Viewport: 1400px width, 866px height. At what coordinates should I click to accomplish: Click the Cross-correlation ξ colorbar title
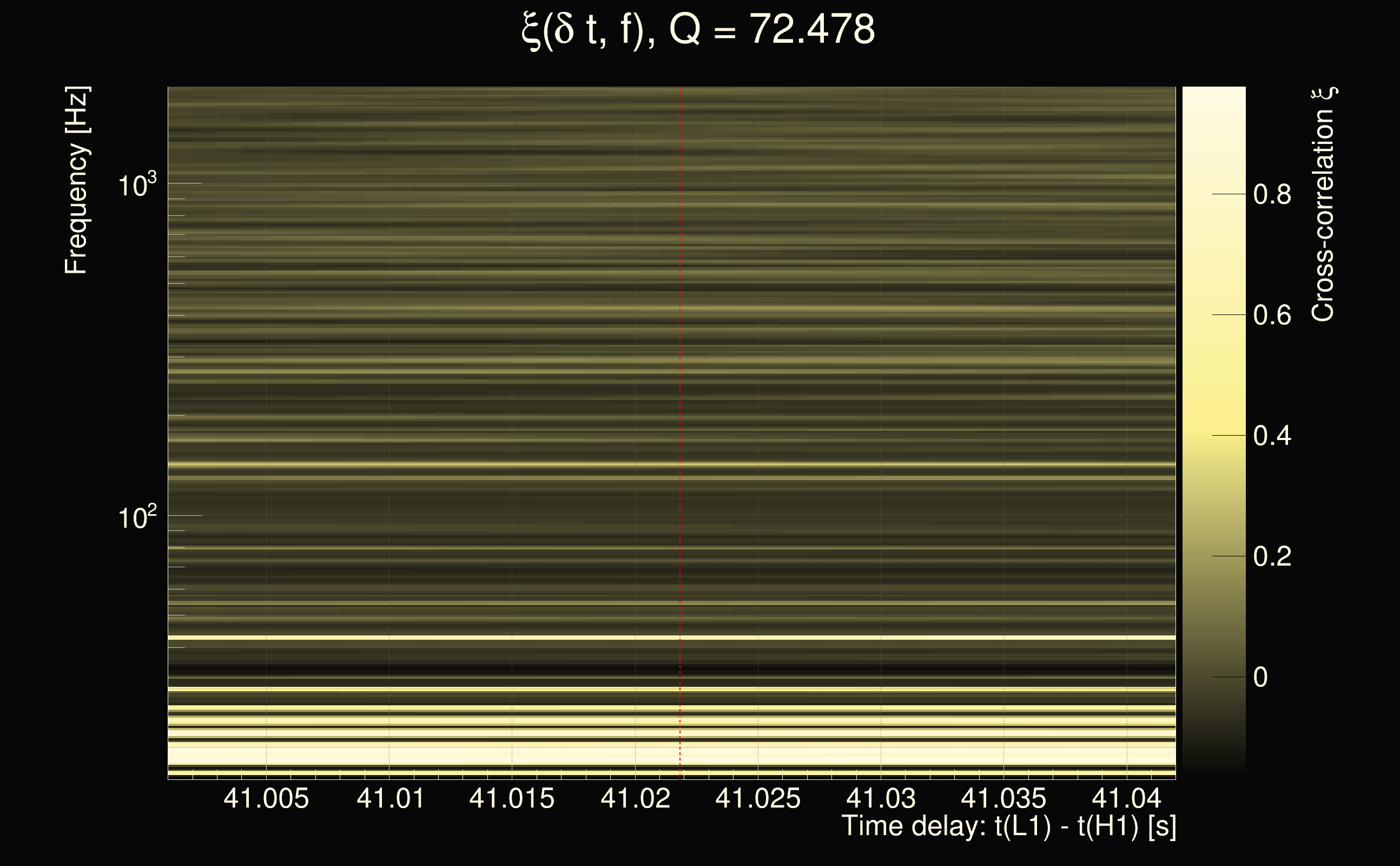pos(1323,205)
